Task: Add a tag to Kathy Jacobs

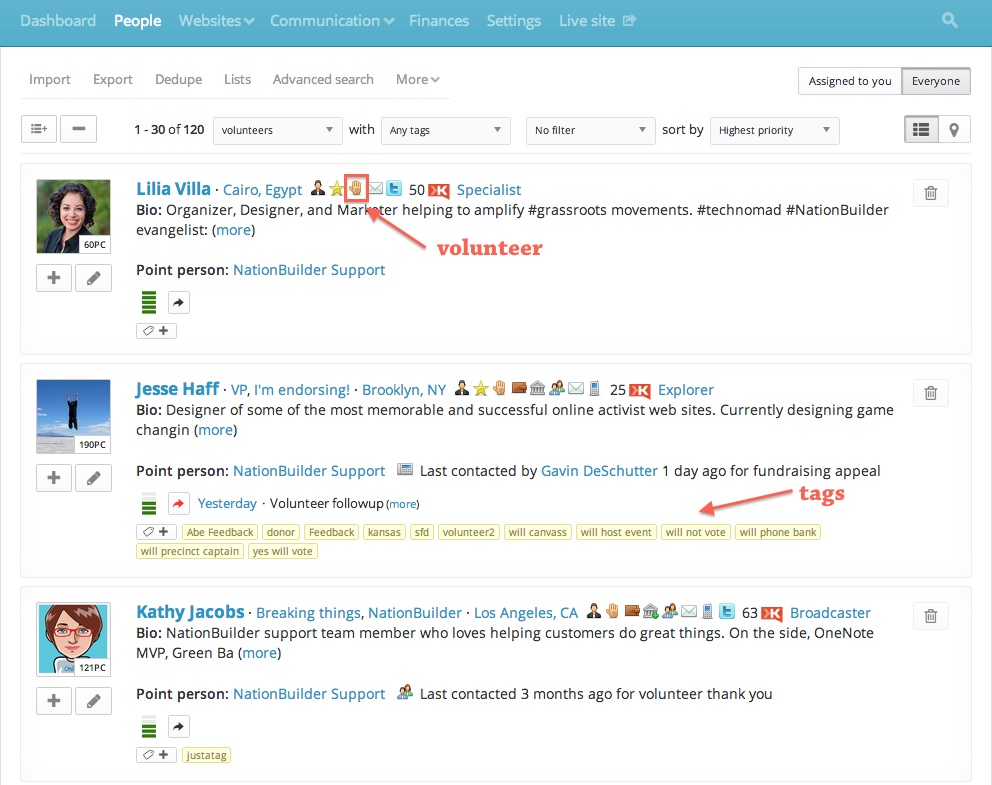Action: click(156, 755)
